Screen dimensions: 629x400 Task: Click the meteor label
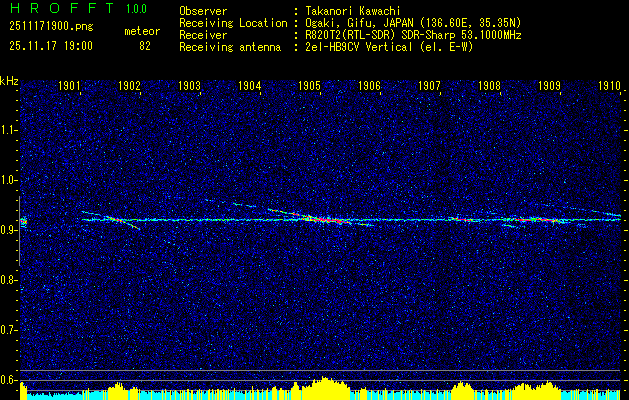click(142, 31)
